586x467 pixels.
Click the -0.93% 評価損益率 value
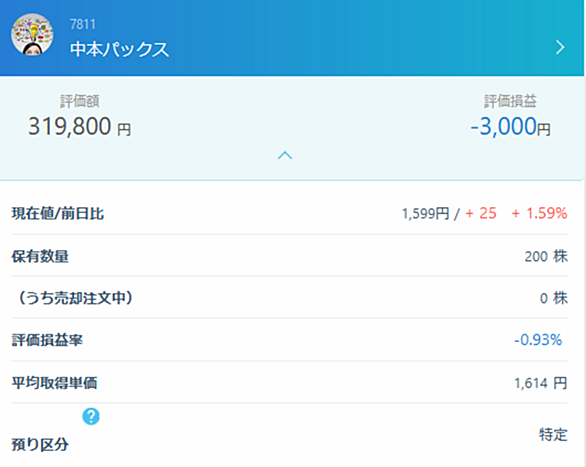click(x=538, y=340)
